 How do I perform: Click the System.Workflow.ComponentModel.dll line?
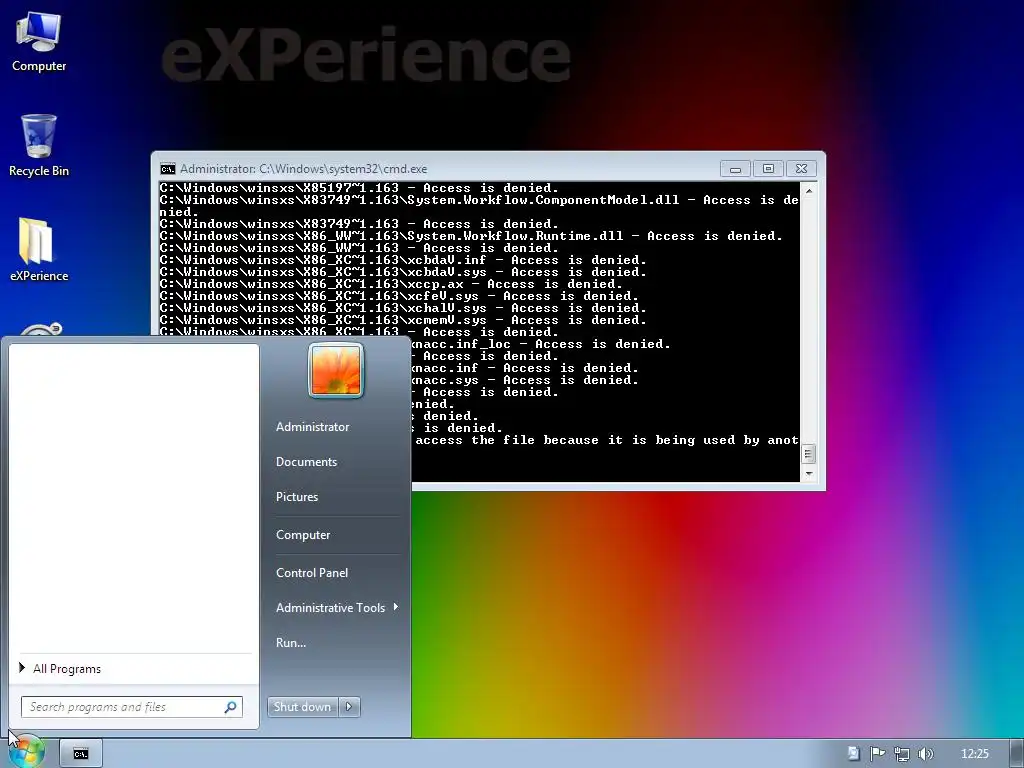[x=479, y=206]
